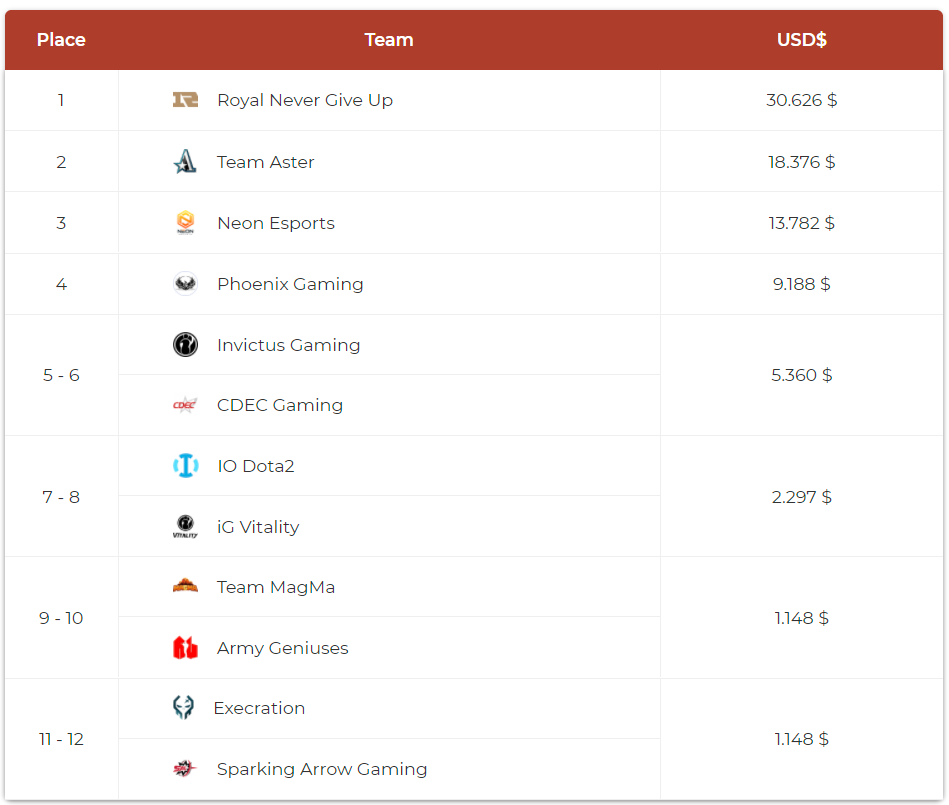Open the Execration team name link

pos(259,708)
